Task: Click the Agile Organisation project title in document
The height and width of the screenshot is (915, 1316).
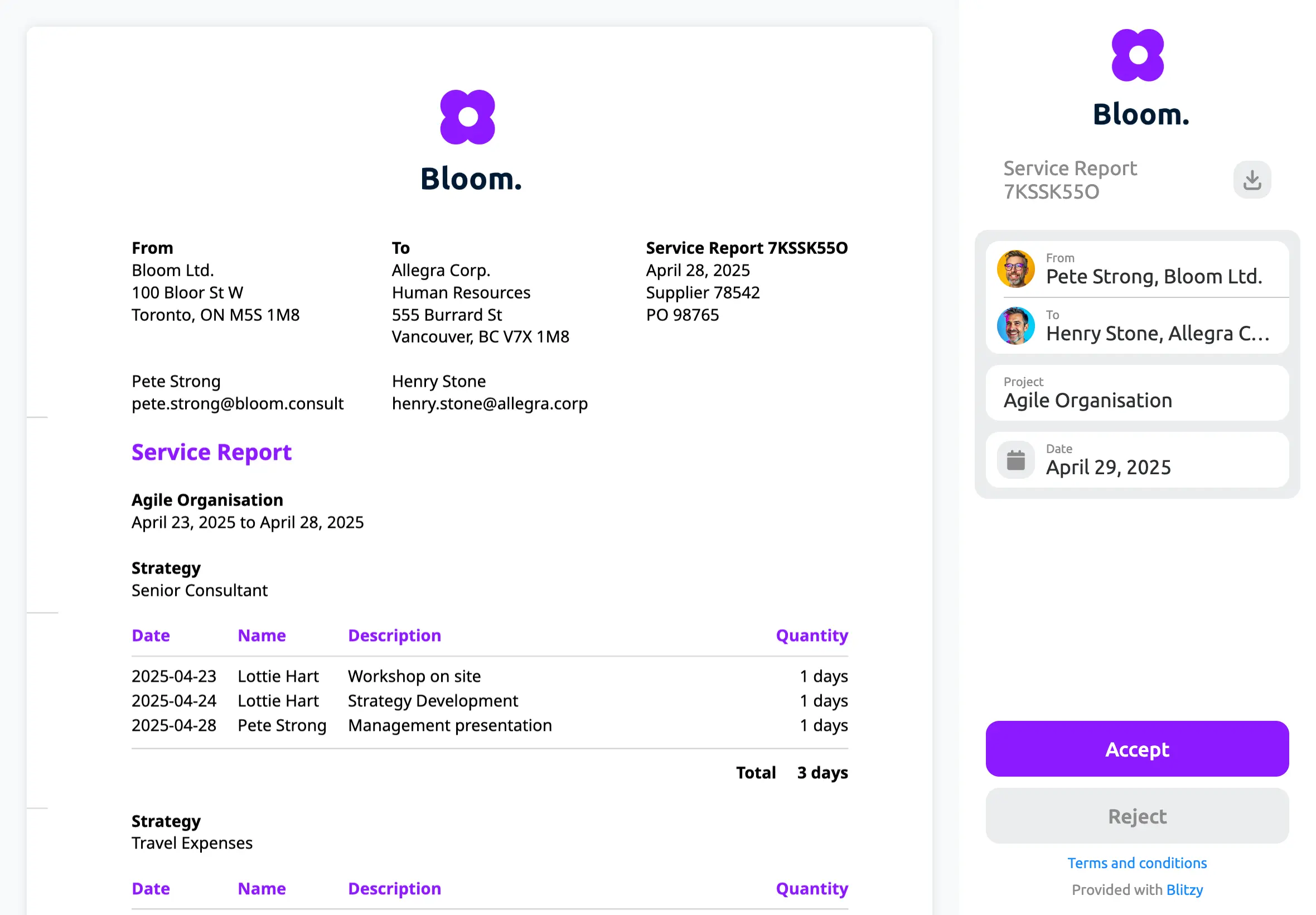Action: tap(207, 500)
